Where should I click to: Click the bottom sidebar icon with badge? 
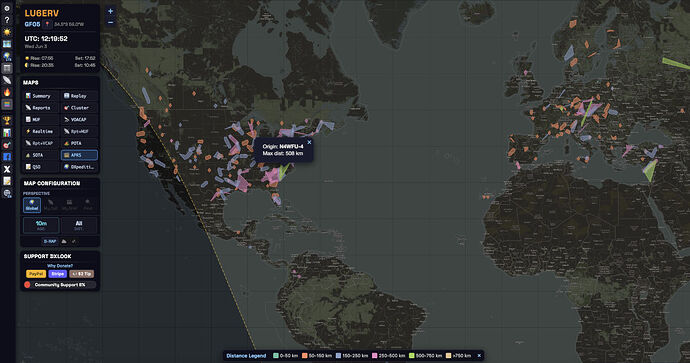click(x=7, y=193)
